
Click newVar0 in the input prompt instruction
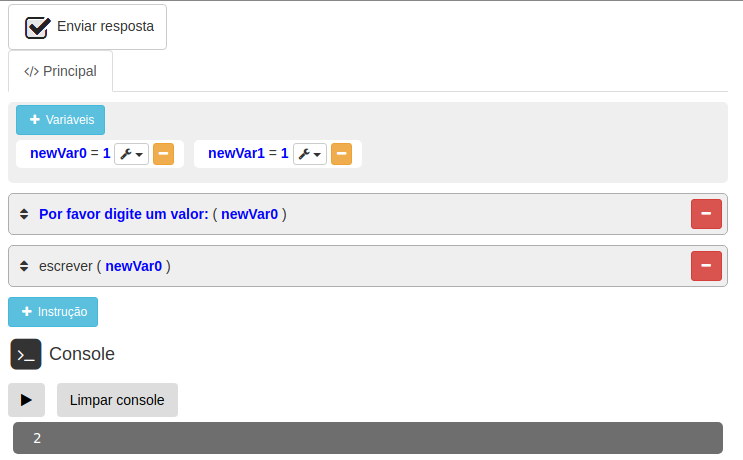[x=249, y=214]
